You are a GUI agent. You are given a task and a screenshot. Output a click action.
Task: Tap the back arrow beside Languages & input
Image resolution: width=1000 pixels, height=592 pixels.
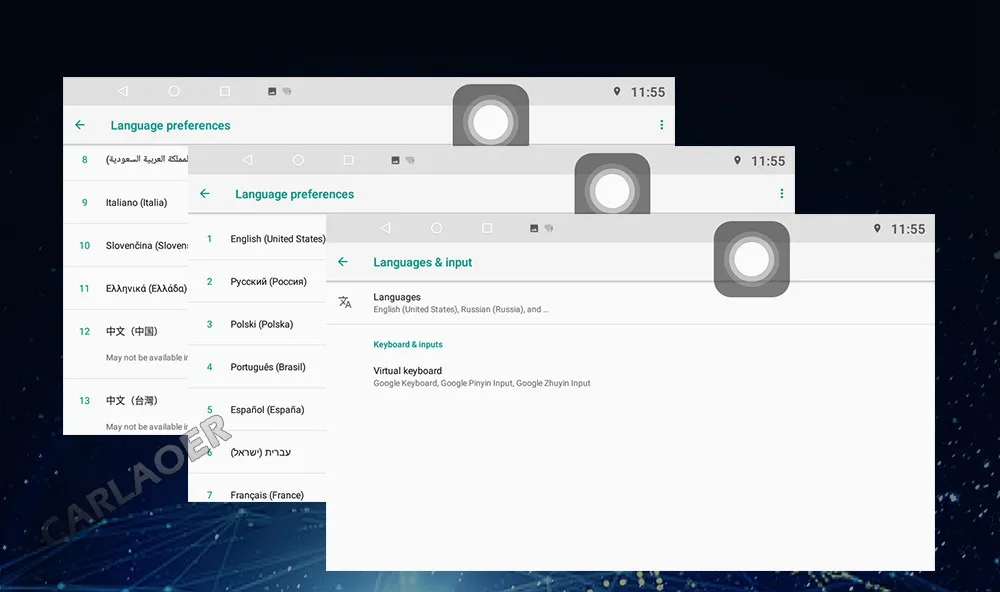[x=343, y=262]
